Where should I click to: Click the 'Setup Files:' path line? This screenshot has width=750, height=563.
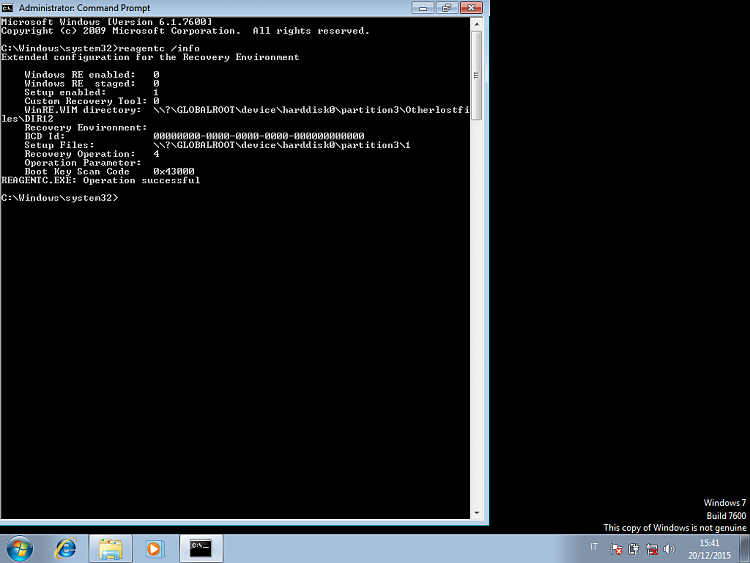[218, 145]
